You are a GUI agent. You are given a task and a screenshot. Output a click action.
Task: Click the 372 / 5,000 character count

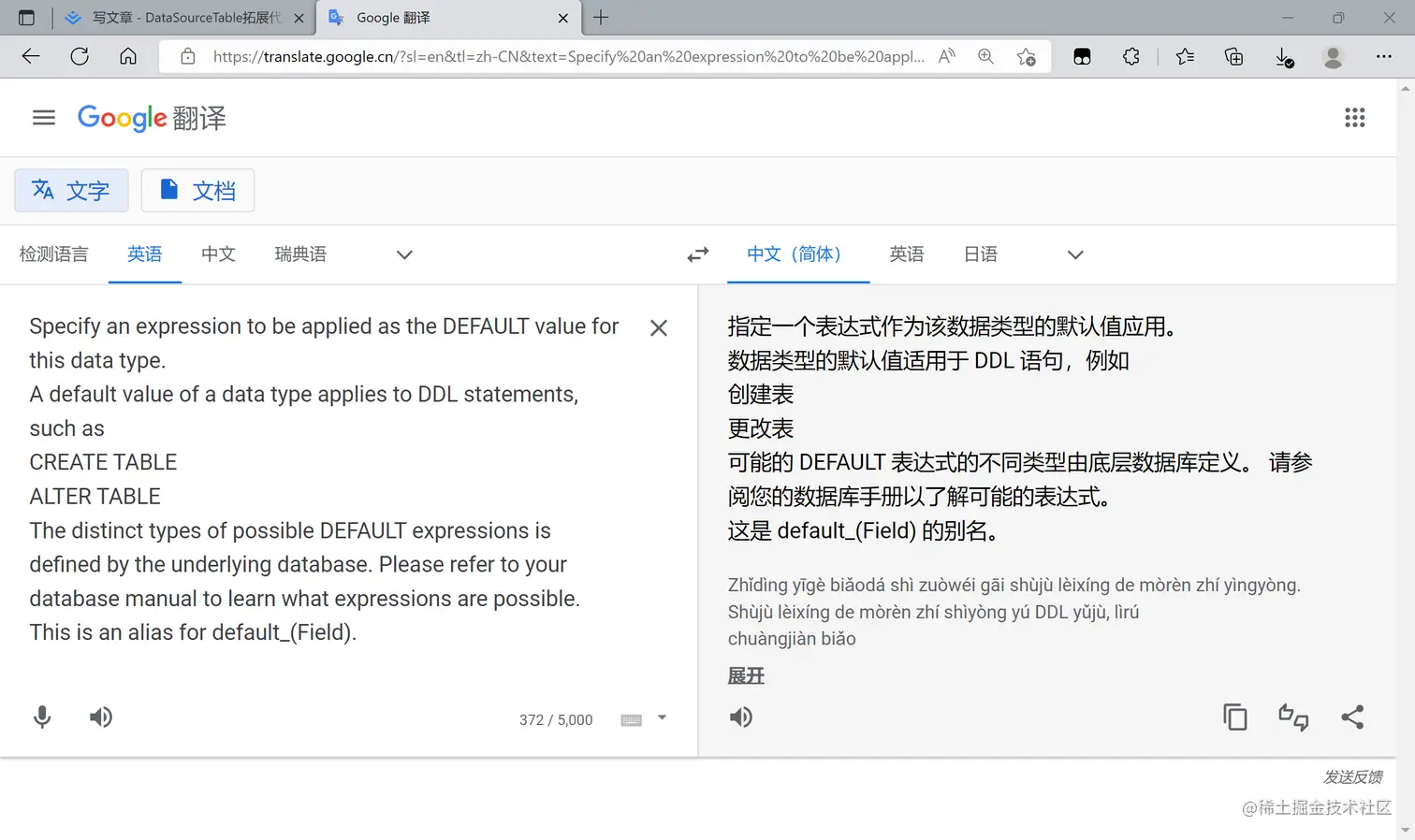(556, 720)
